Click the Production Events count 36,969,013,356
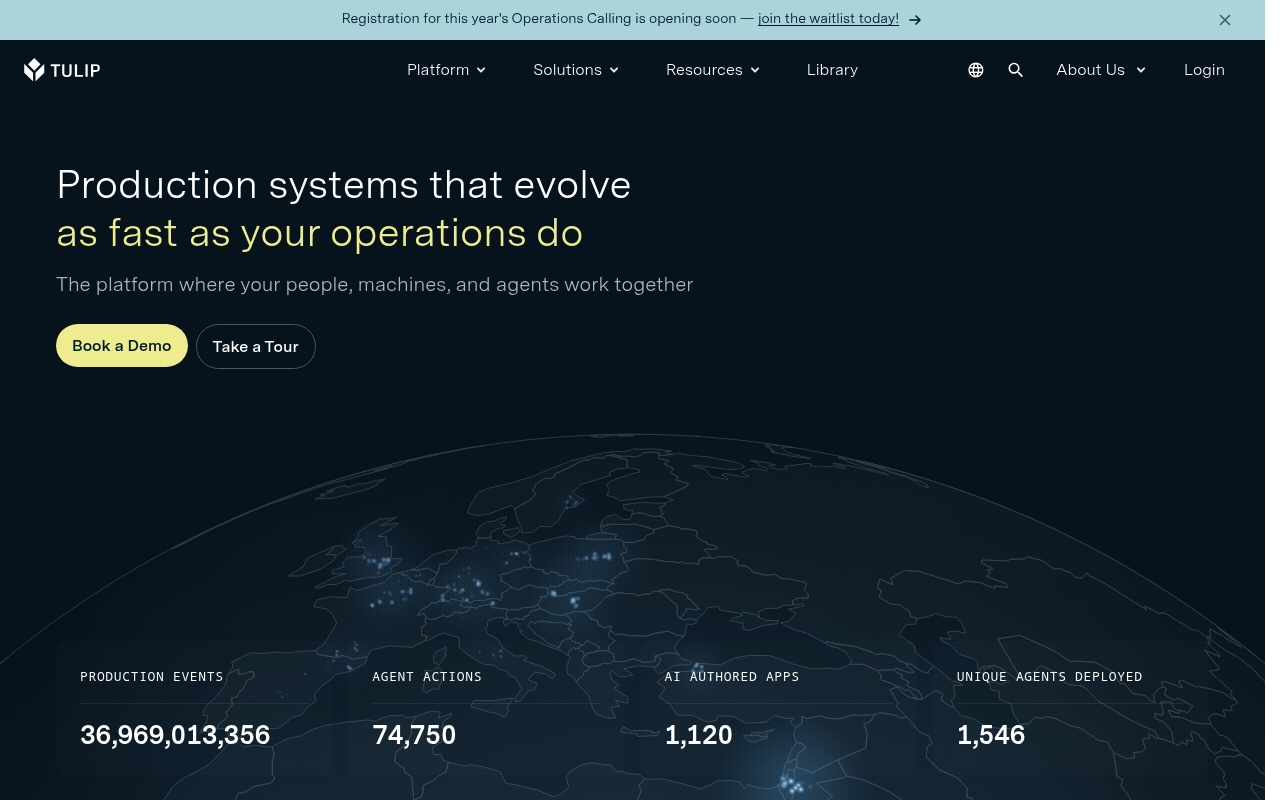This screenshot has height=800, width=1280. [175, 735]
